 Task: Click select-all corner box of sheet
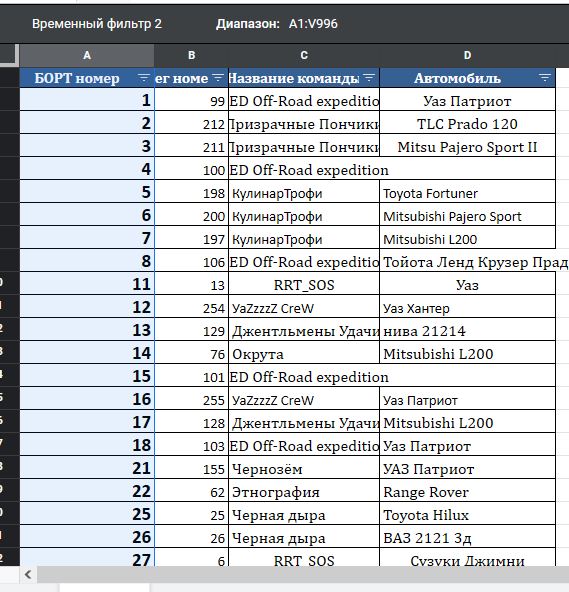[x=9, y=56]
